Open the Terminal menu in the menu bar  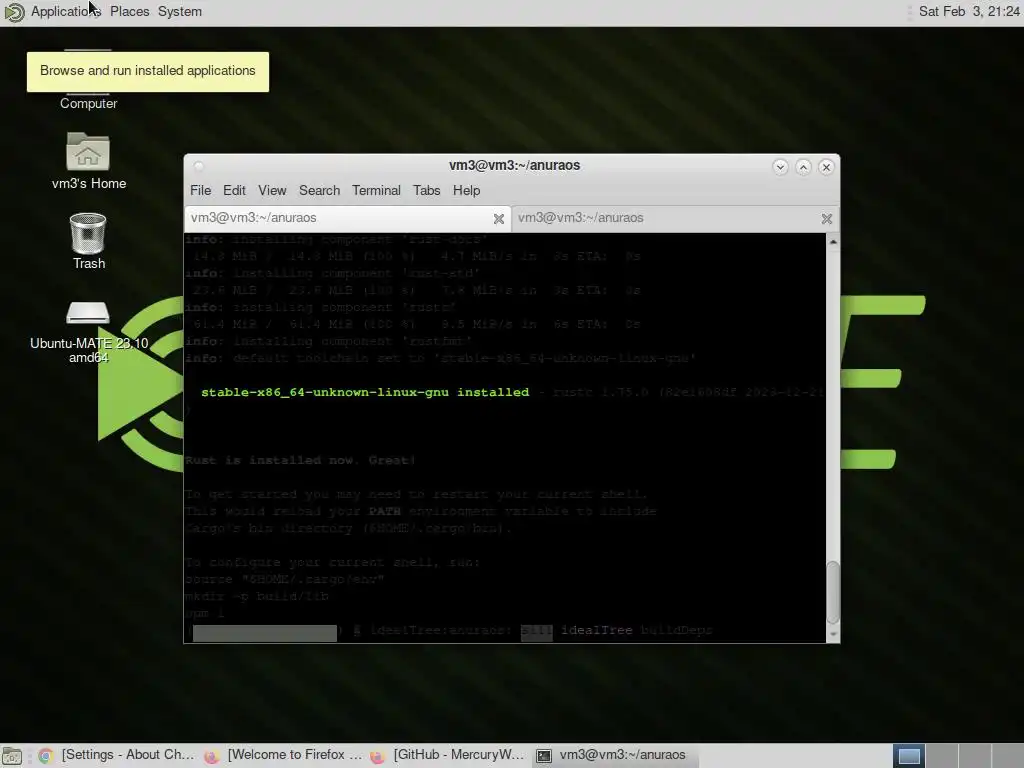tap(376, 190)
